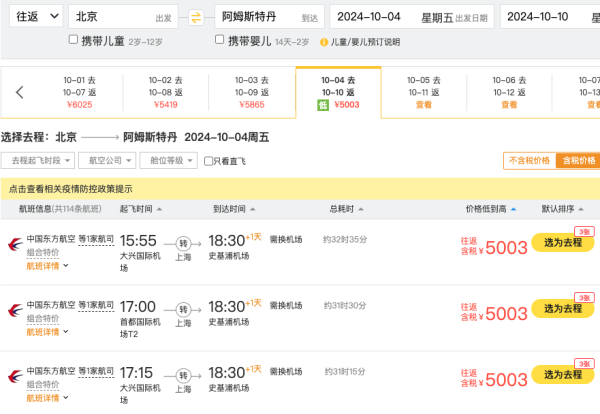Select the 10-04 to 10-10 date tab
Screen dimensions: 600x414
click(338, 92)
